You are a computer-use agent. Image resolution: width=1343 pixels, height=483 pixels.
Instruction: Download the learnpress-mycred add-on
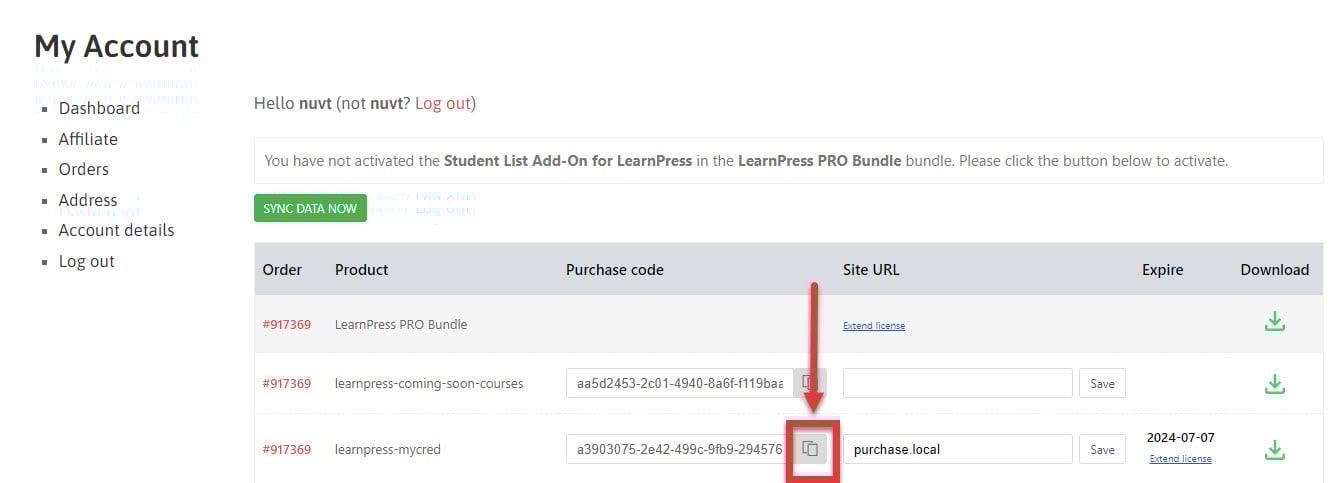point(1274,450)
